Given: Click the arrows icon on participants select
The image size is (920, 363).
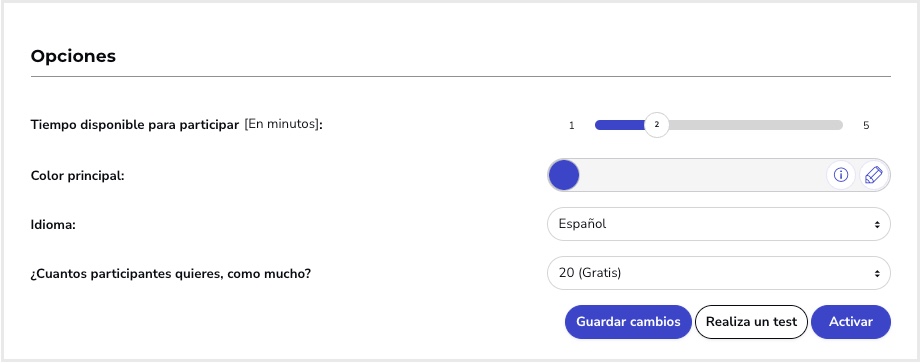Looking at the screenshot, I should point(877,273).
